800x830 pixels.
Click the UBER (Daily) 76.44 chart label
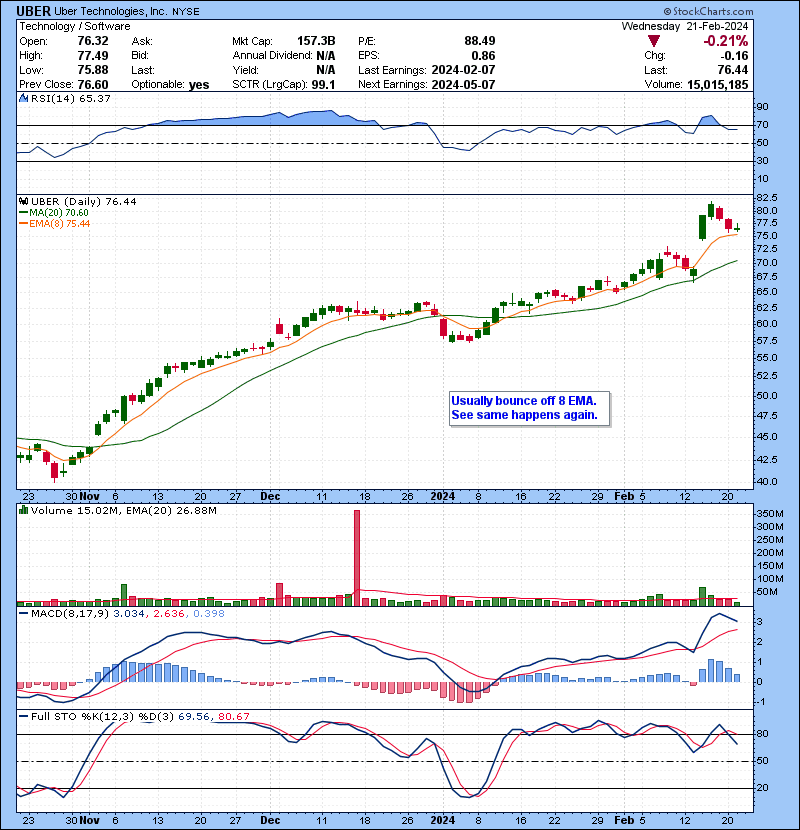[84, 202]
